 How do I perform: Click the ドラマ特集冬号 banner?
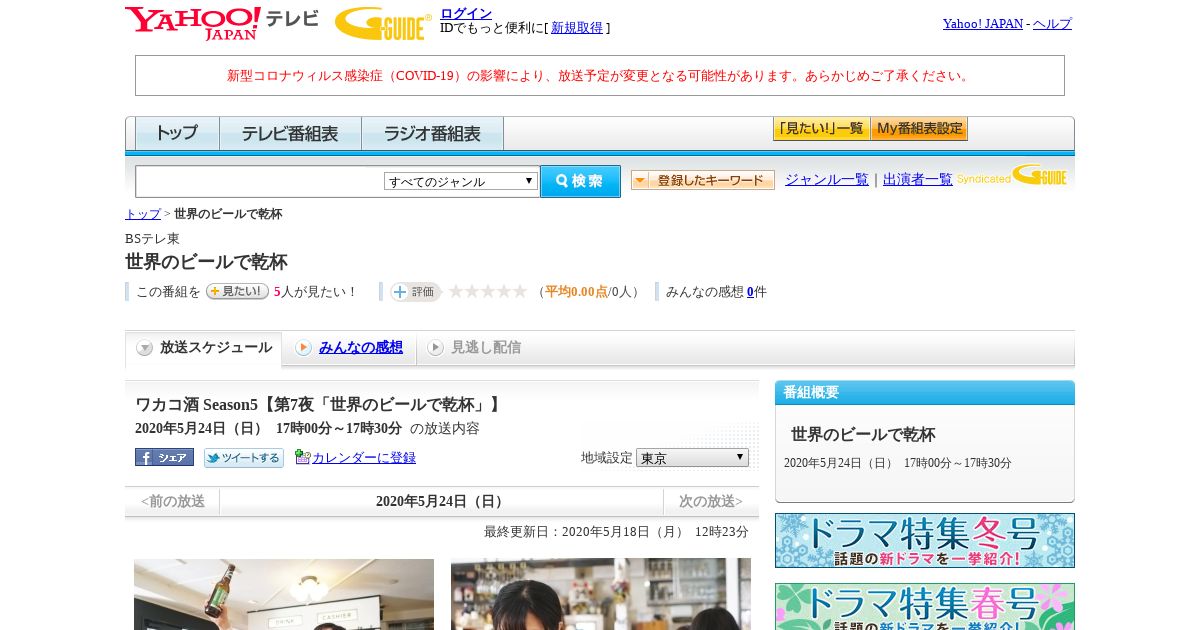(925, 541)
